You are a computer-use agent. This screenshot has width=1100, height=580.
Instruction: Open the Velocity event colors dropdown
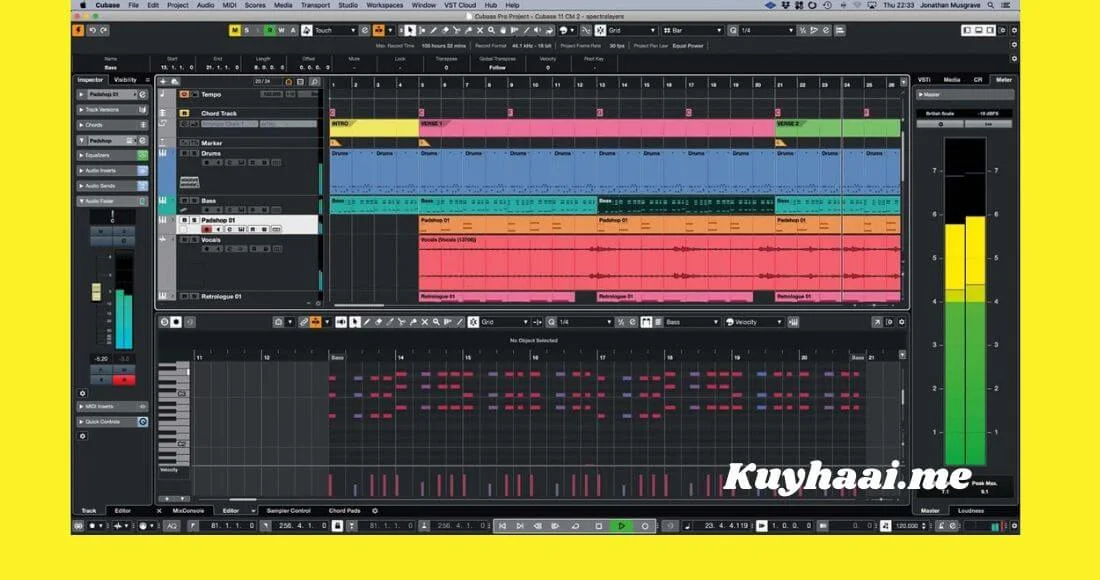point(753,322)
